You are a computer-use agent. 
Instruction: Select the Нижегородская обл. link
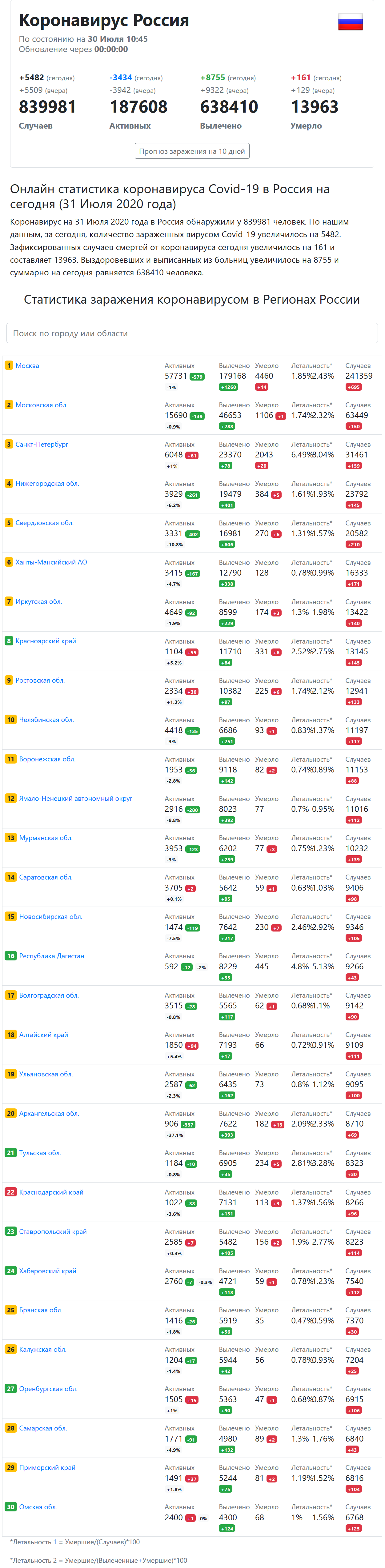tap(47, 483)
